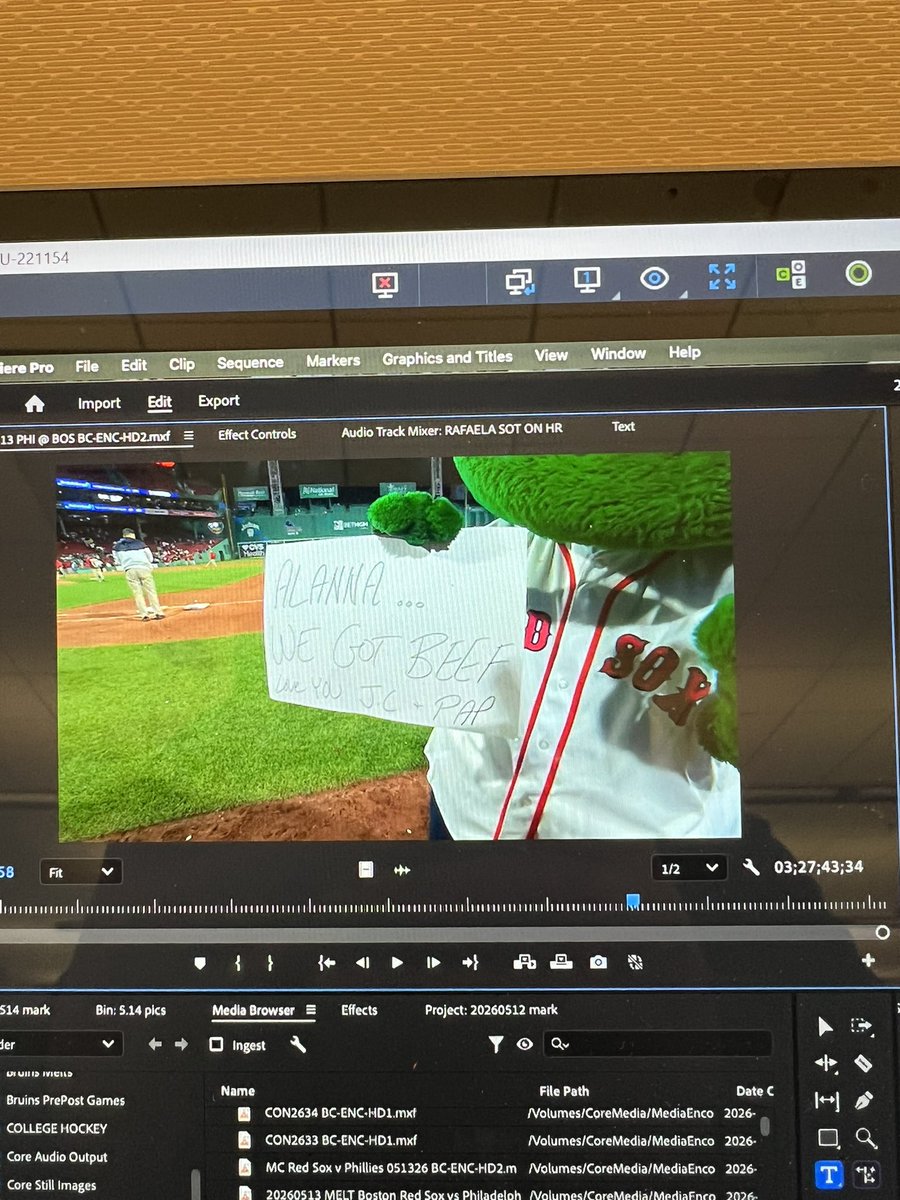Switch to the Export workspace
Image resolution: width=900 pixels, height=1200 pixels.
[219, 401]
